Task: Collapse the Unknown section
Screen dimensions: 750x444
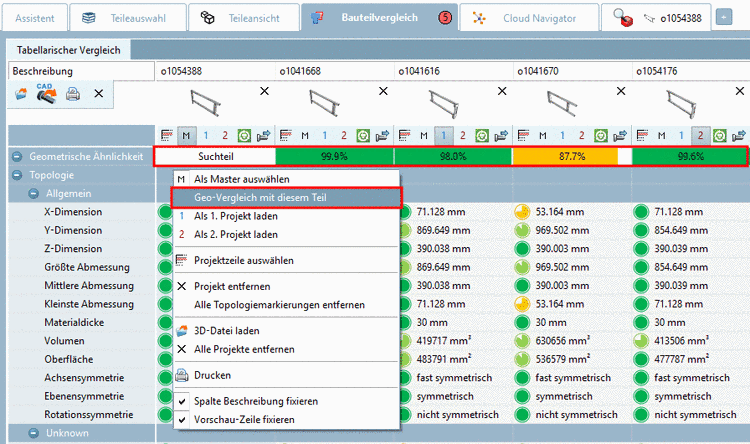Action: point(33,433)
